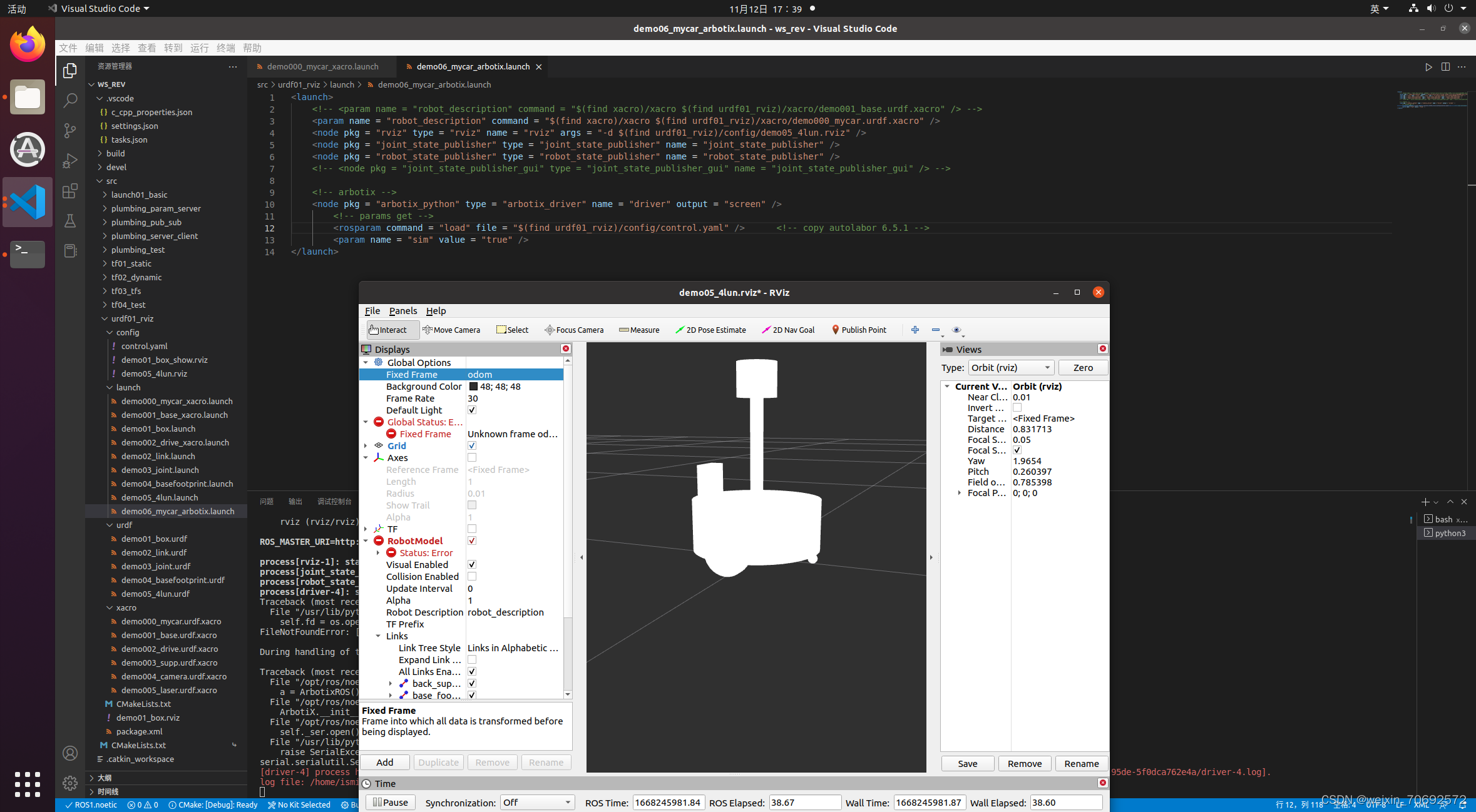Screen dimensions: 1476x812
Task: Pause the RViz time with Pause button
Action: click(x=391, y=802)
